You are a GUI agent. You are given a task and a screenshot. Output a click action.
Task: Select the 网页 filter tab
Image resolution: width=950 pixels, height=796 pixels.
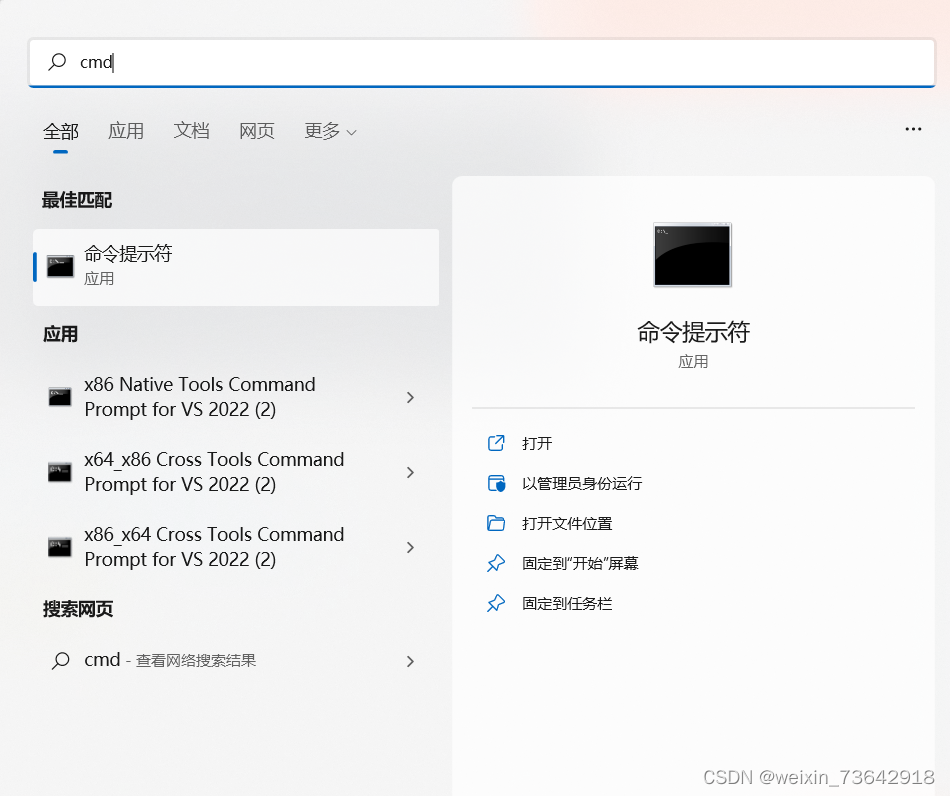pyautogui.click(x=256, y=130)
